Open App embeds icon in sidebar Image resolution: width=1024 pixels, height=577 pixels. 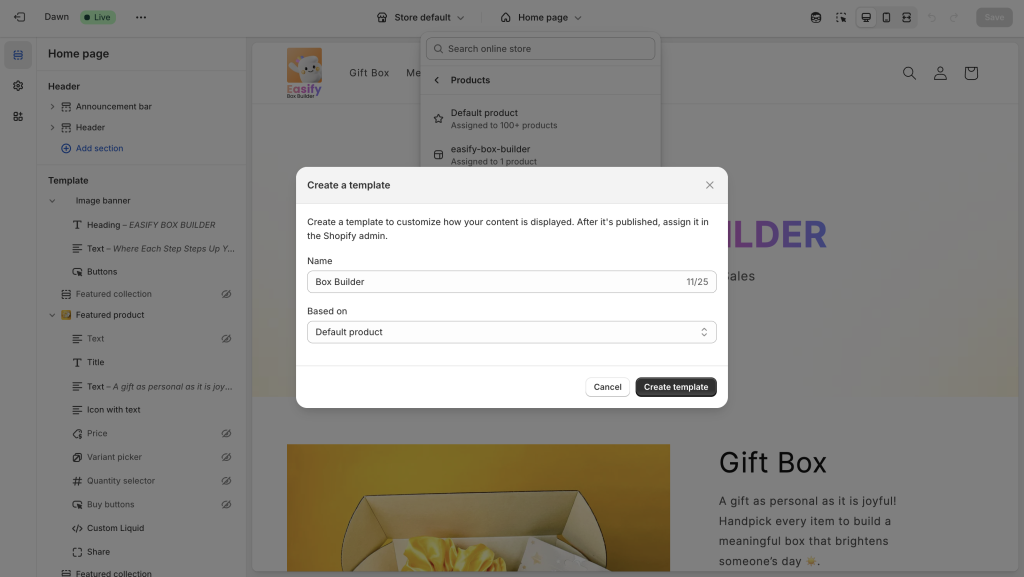[18, 116]
